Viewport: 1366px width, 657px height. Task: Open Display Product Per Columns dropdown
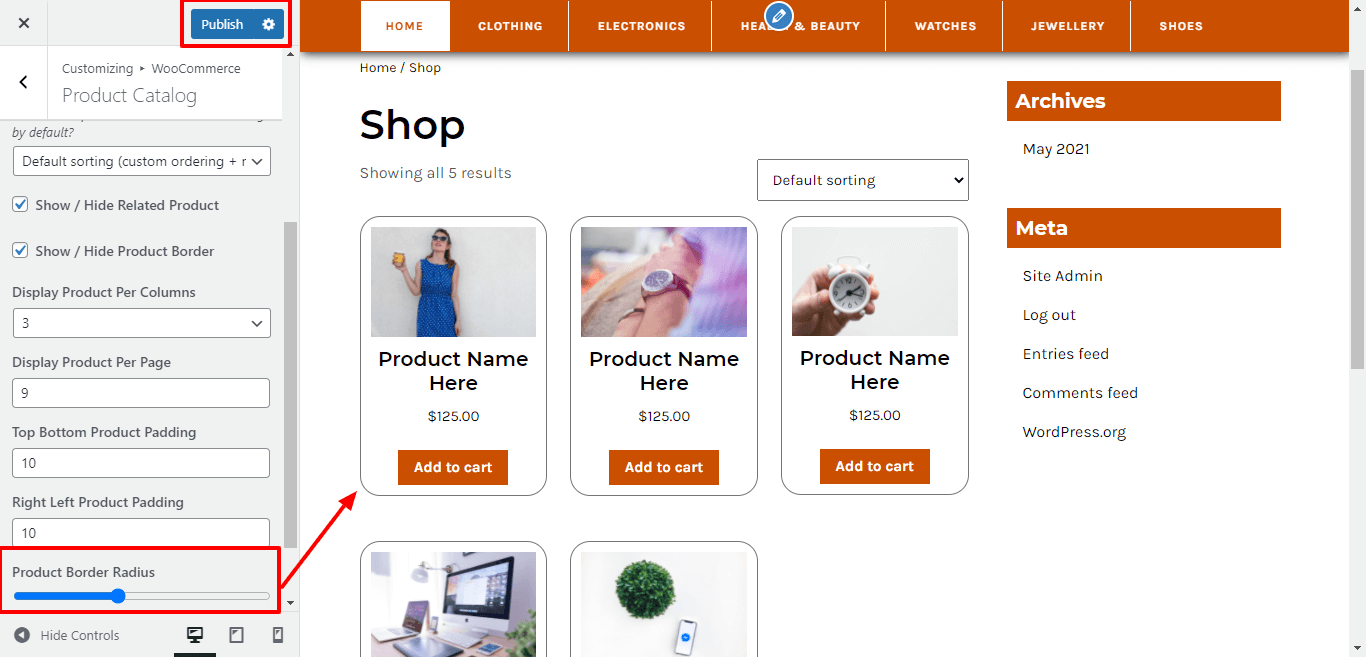(142, 323)
